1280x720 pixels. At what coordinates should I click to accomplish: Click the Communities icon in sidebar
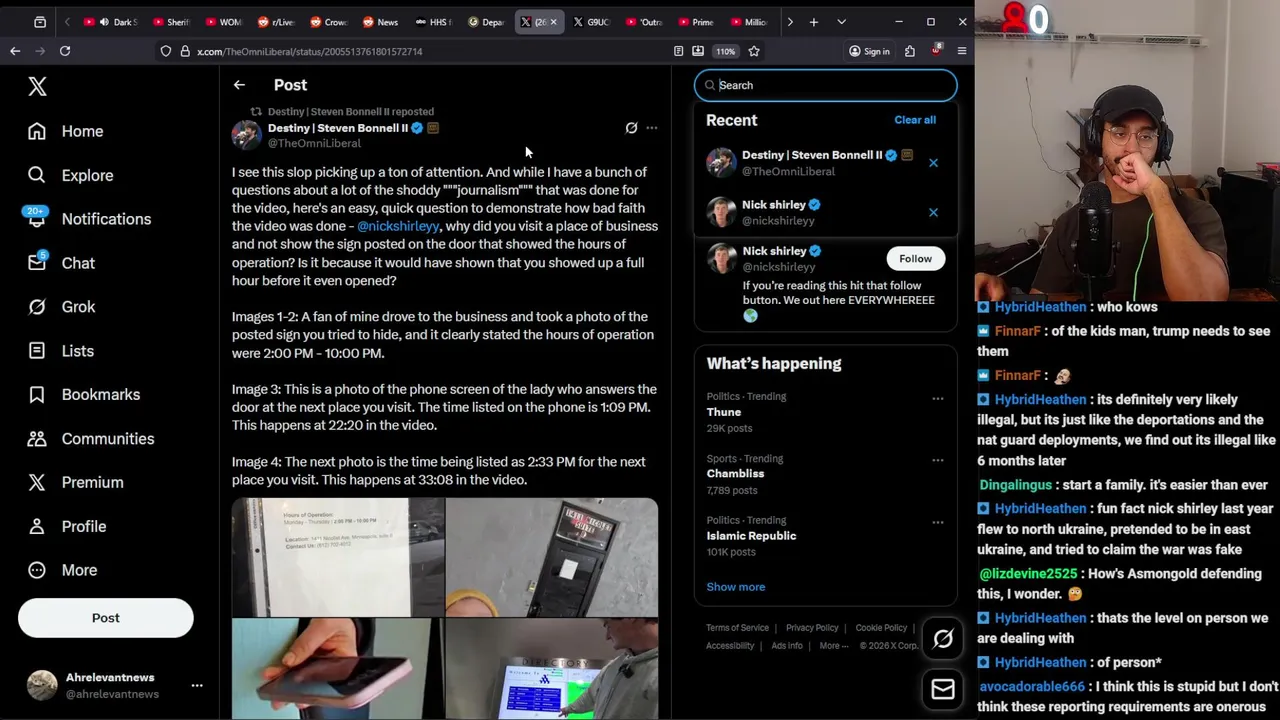pos(37,438)
